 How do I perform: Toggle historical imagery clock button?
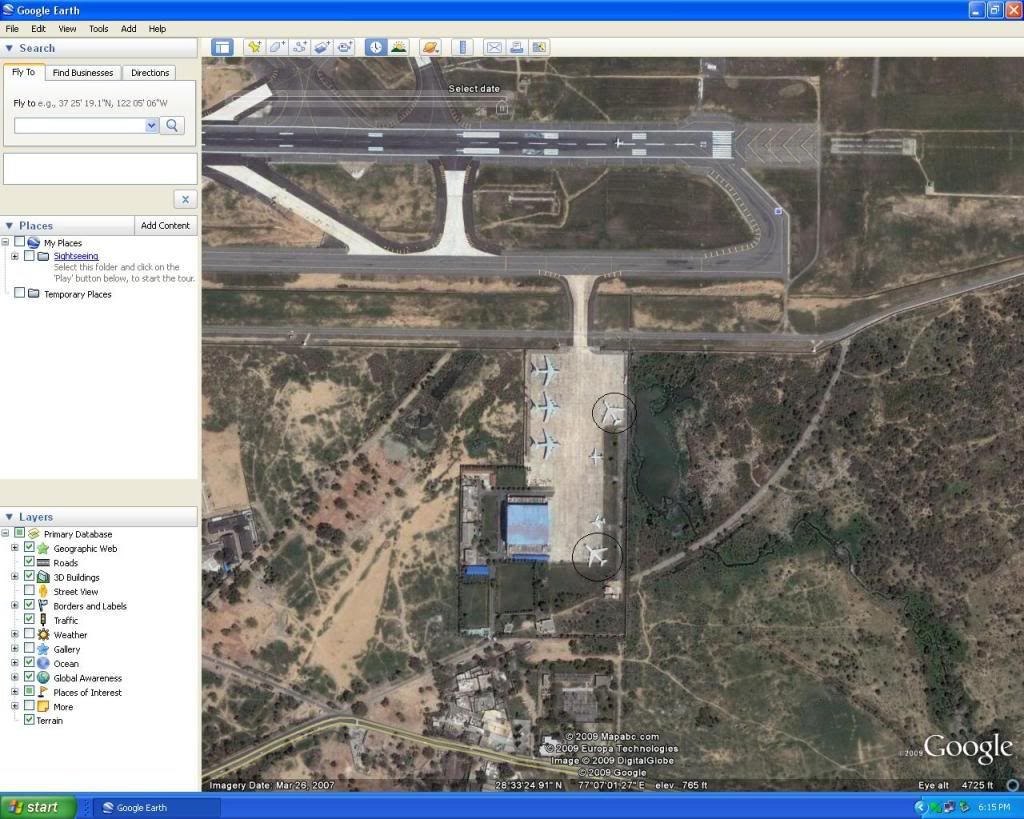(x=376, y=47)
